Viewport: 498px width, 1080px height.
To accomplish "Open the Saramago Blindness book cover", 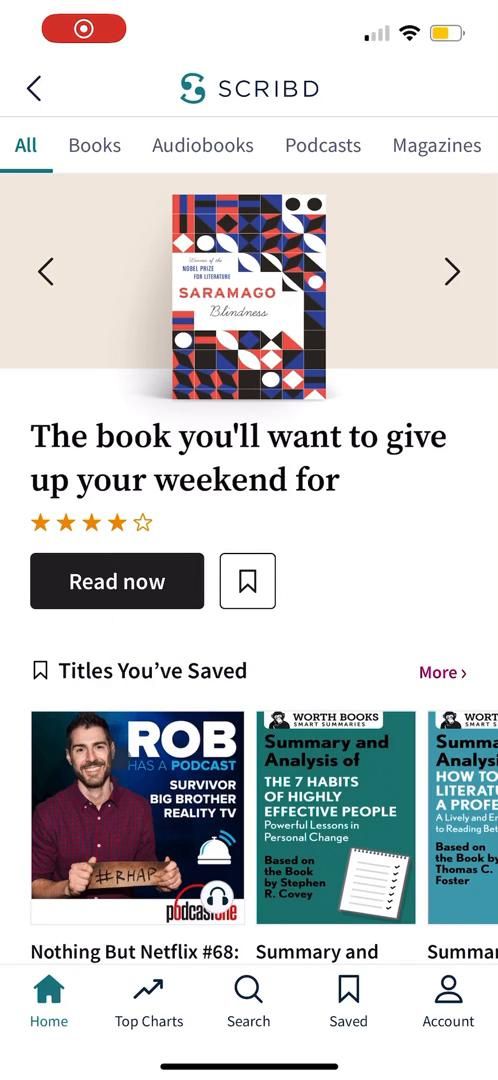I will coord(249,297).
